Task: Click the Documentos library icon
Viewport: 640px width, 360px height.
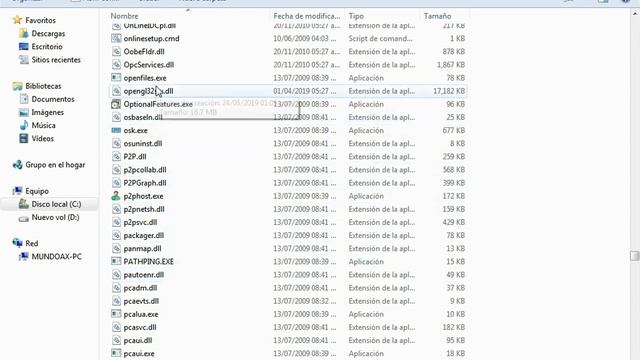Action: coord(24,99)
